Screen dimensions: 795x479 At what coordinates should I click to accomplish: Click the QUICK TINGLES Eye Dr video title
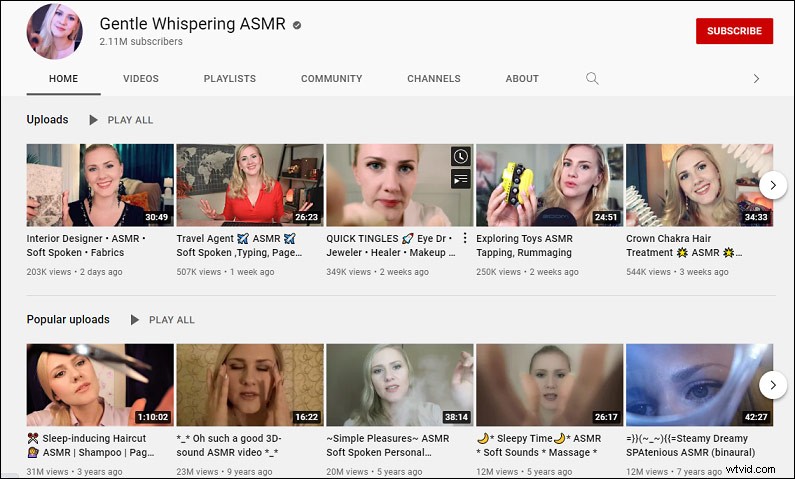click(x=391, y=245)
